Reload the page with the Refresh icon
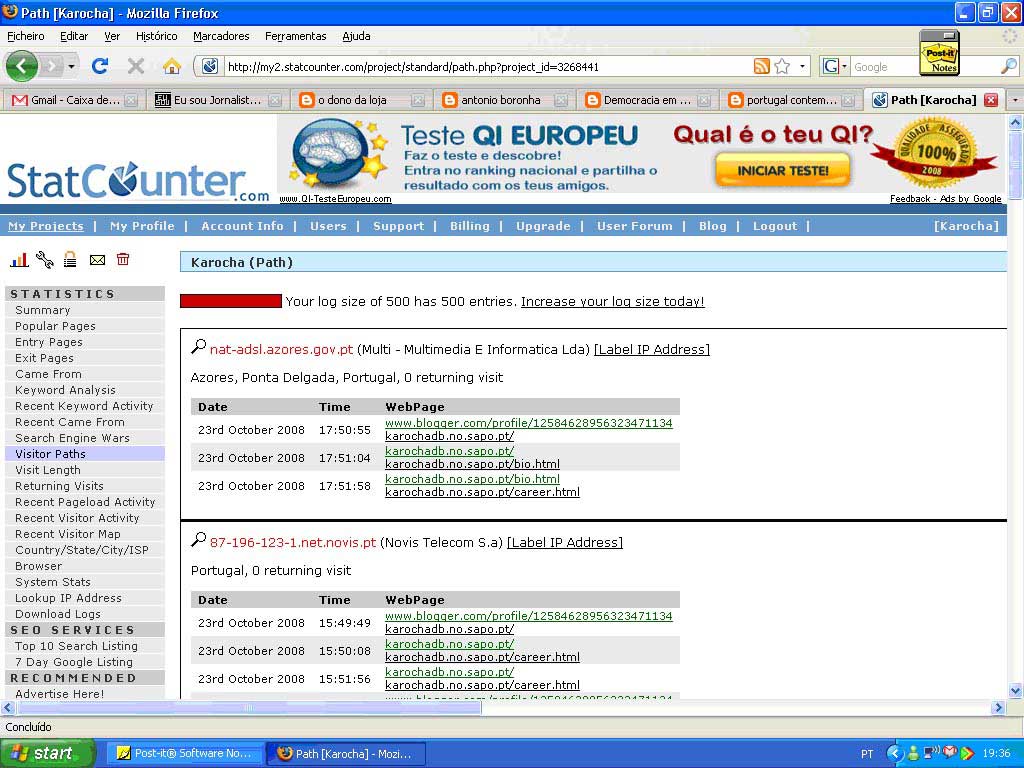 [99, 66]
